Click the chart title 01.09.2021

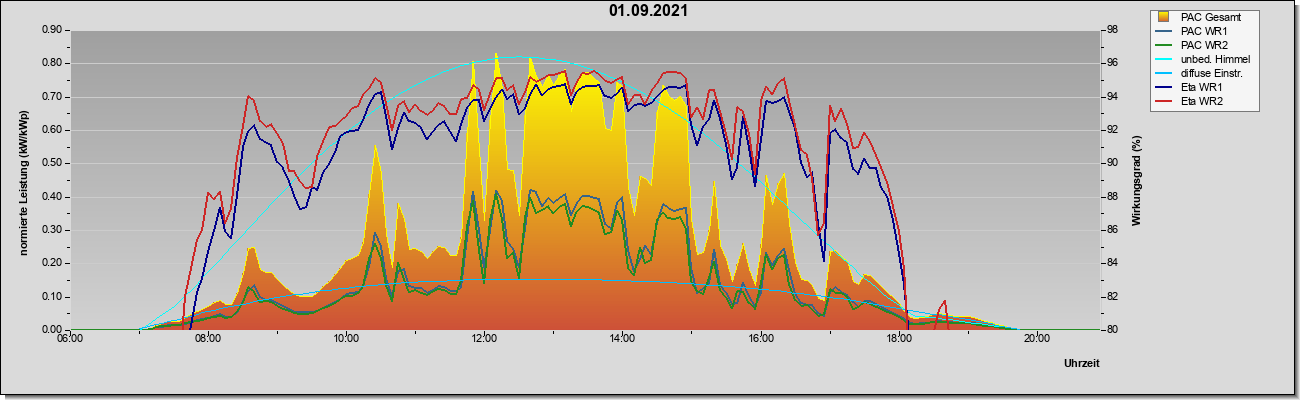[x=648, y=11]
